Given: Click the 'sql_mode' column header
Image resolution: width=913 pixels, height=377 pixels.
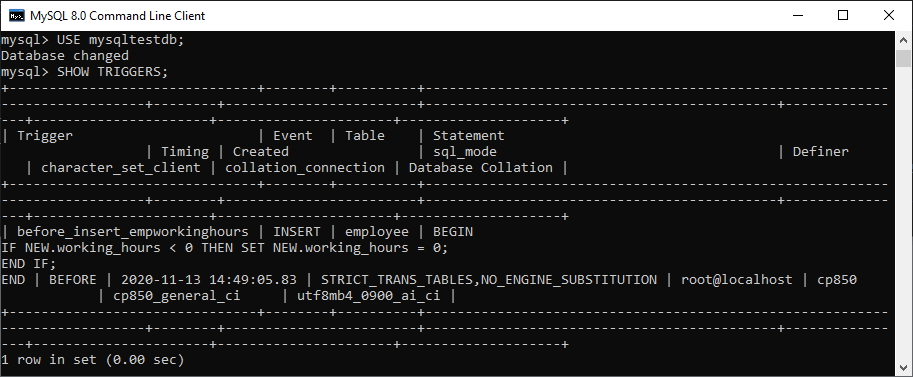Looking at the screenshot, I should pos(465,152).
